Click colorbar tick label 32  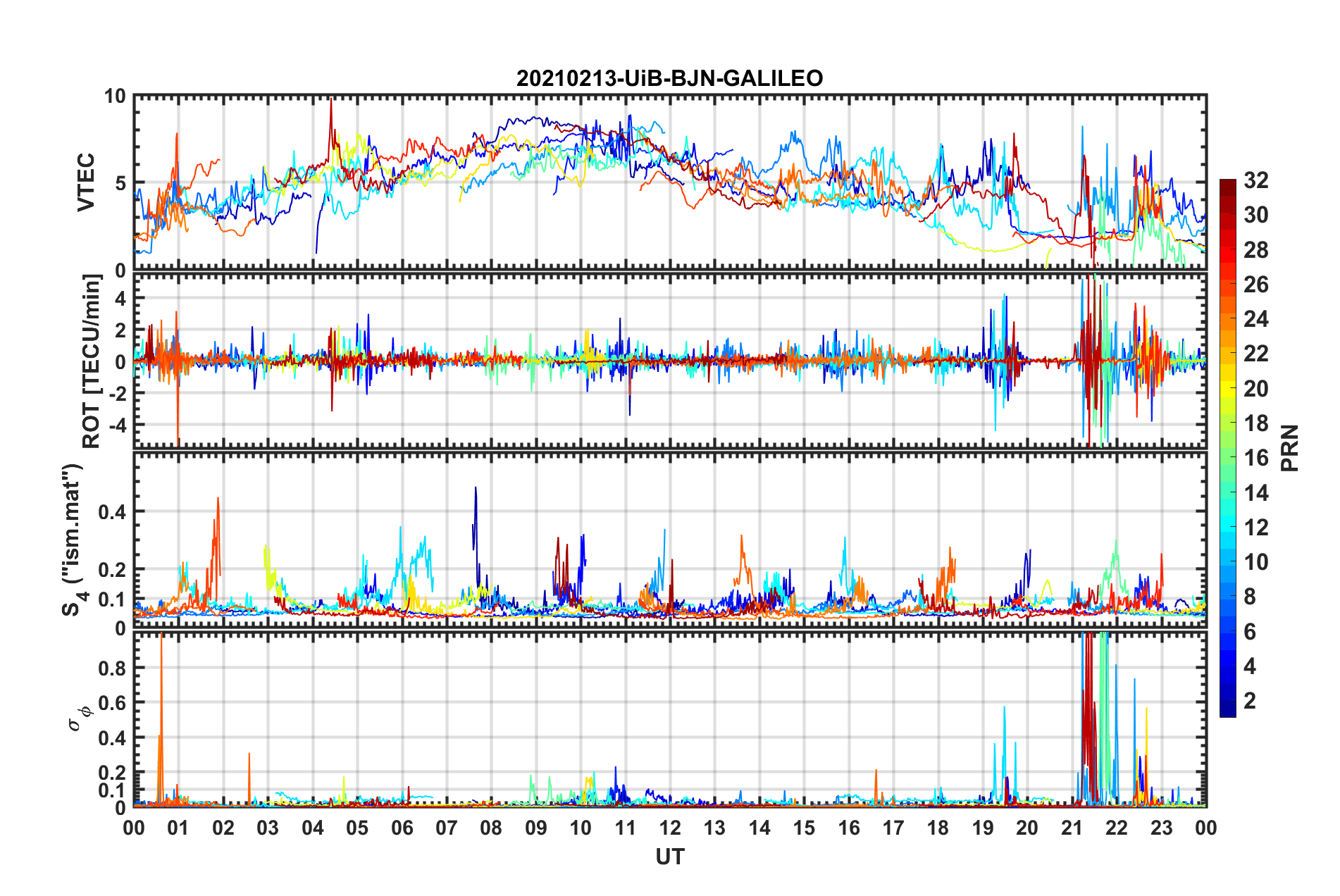pyautogui.click(x=1255, y=180)
